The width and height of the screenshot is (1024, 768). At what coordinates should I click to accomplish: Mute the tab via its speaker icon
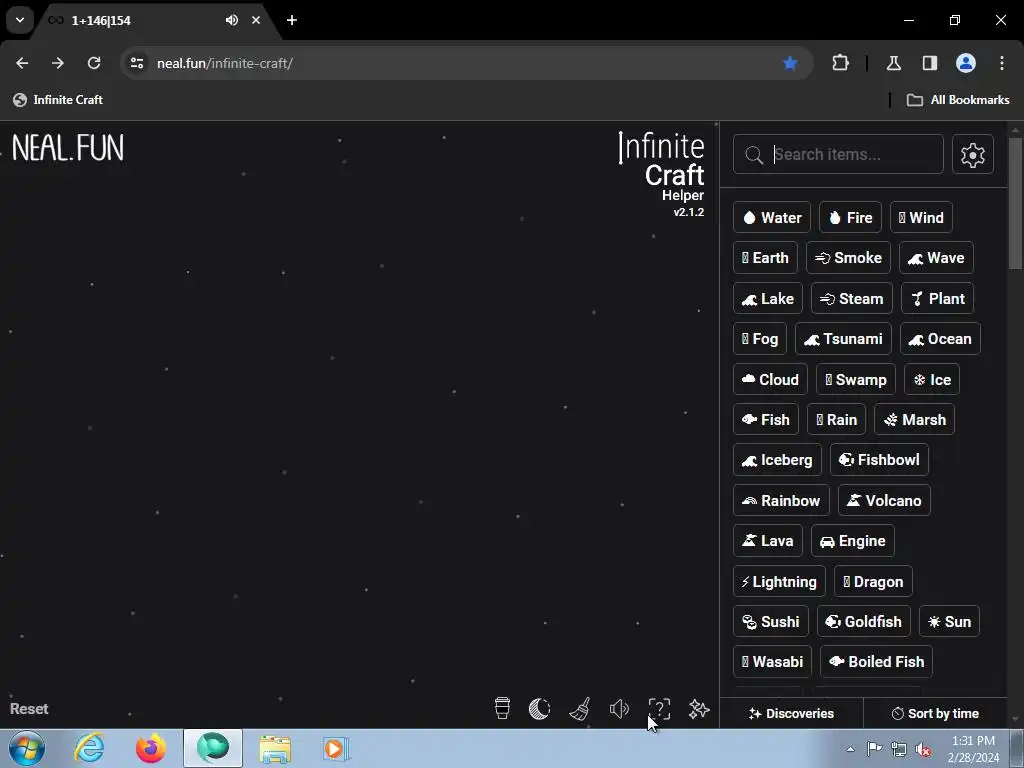pyautogui.click(x=231, y=20)
